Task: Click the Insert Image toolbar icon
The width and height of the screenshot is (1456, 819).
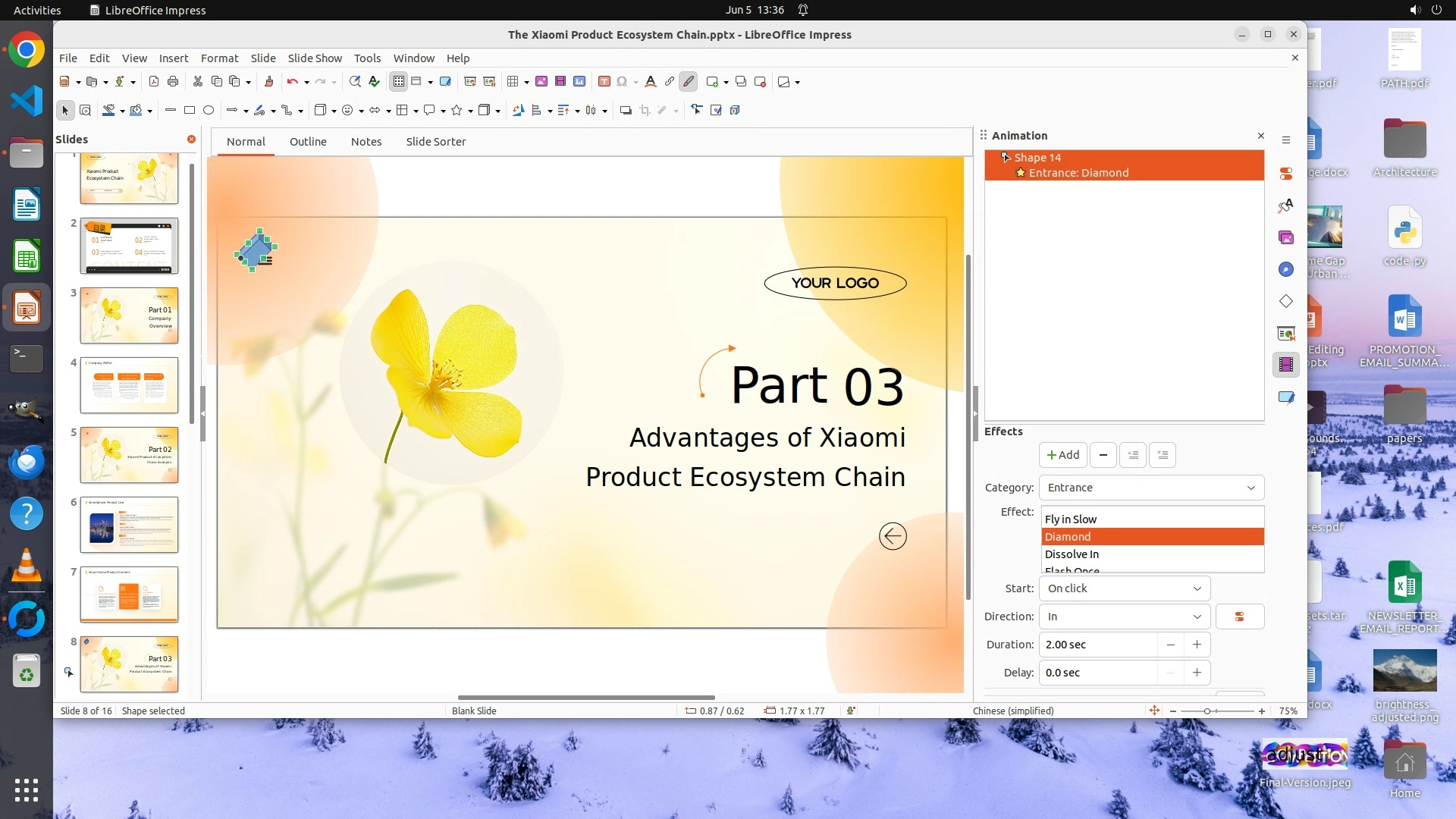Action: (541, 82)
